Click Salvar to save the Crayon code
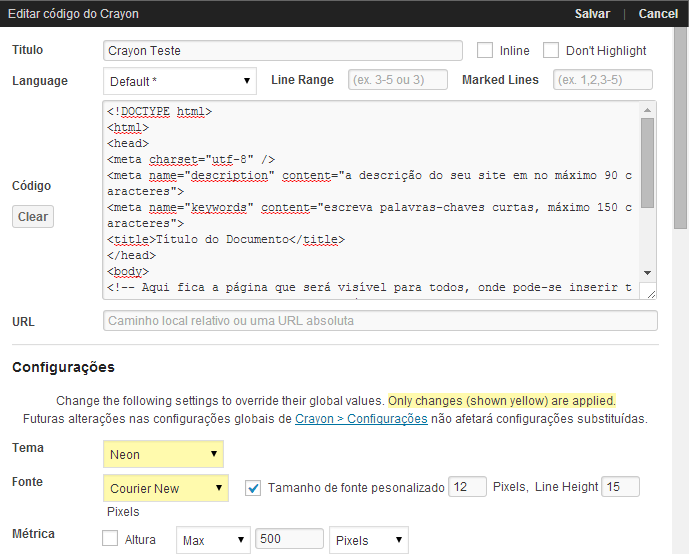Image resolution: width=689 pixels, height=554 pixels. 592,14
